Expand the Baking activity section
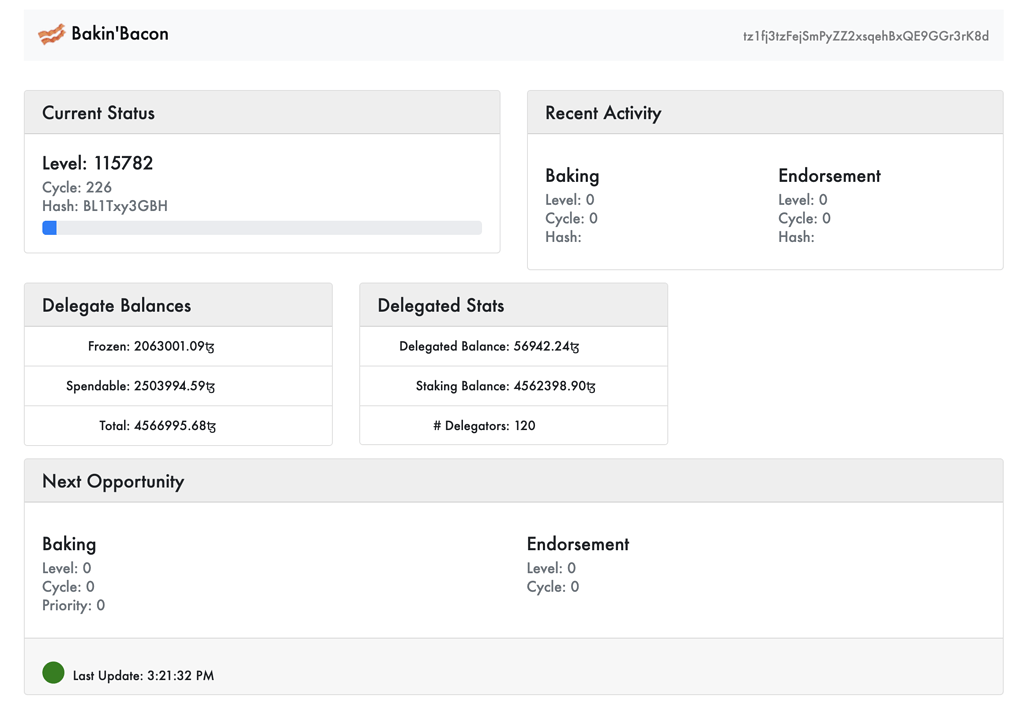 [x=572, y=175]
